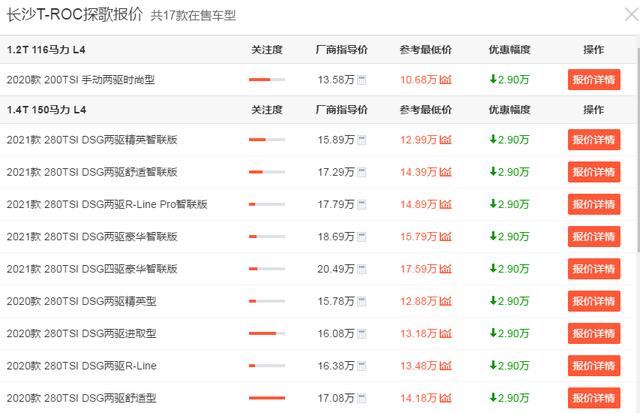This screenshot has width=640, height=413.
Task: Click 报价详情 for 2020款 DSG两驱R-Line
Action: click(594, 366)
